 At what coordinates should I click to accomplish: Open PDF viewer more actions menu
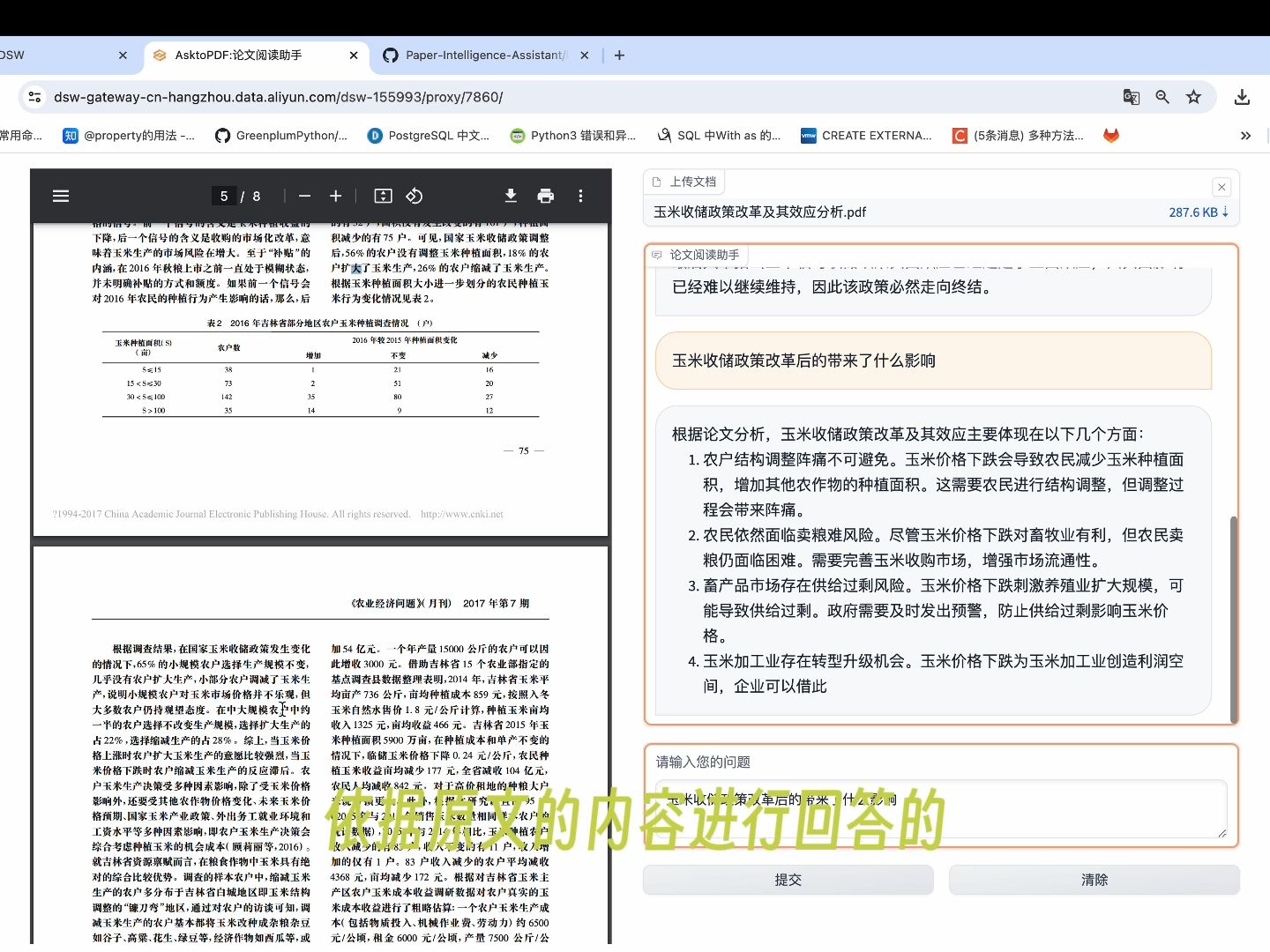pyautogui.click(x=580, y=196)
